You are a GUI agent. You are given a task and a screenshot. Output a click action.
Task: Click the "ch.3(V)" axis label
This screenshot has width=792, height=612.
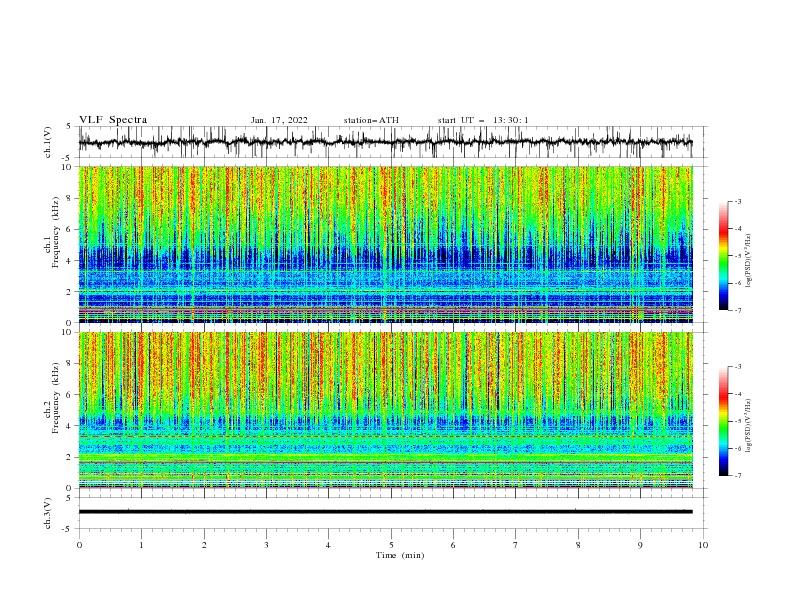click(x=48, y=513)
